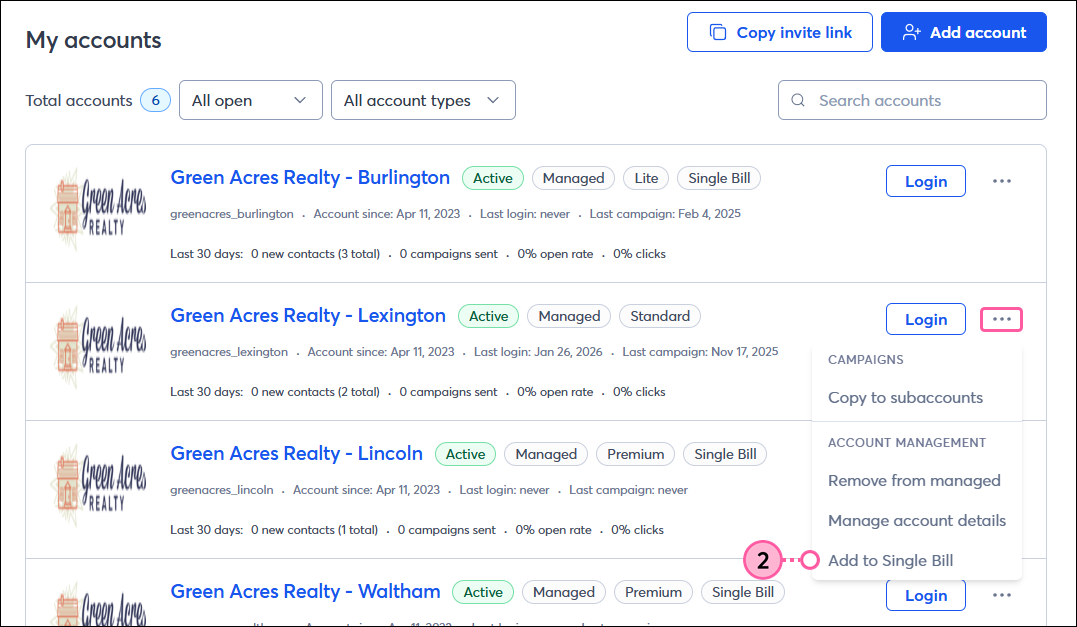This screenshot has width=1077, height=627.
Task: Click the Lincoln Green Acres logo
Action: [100, 486]
